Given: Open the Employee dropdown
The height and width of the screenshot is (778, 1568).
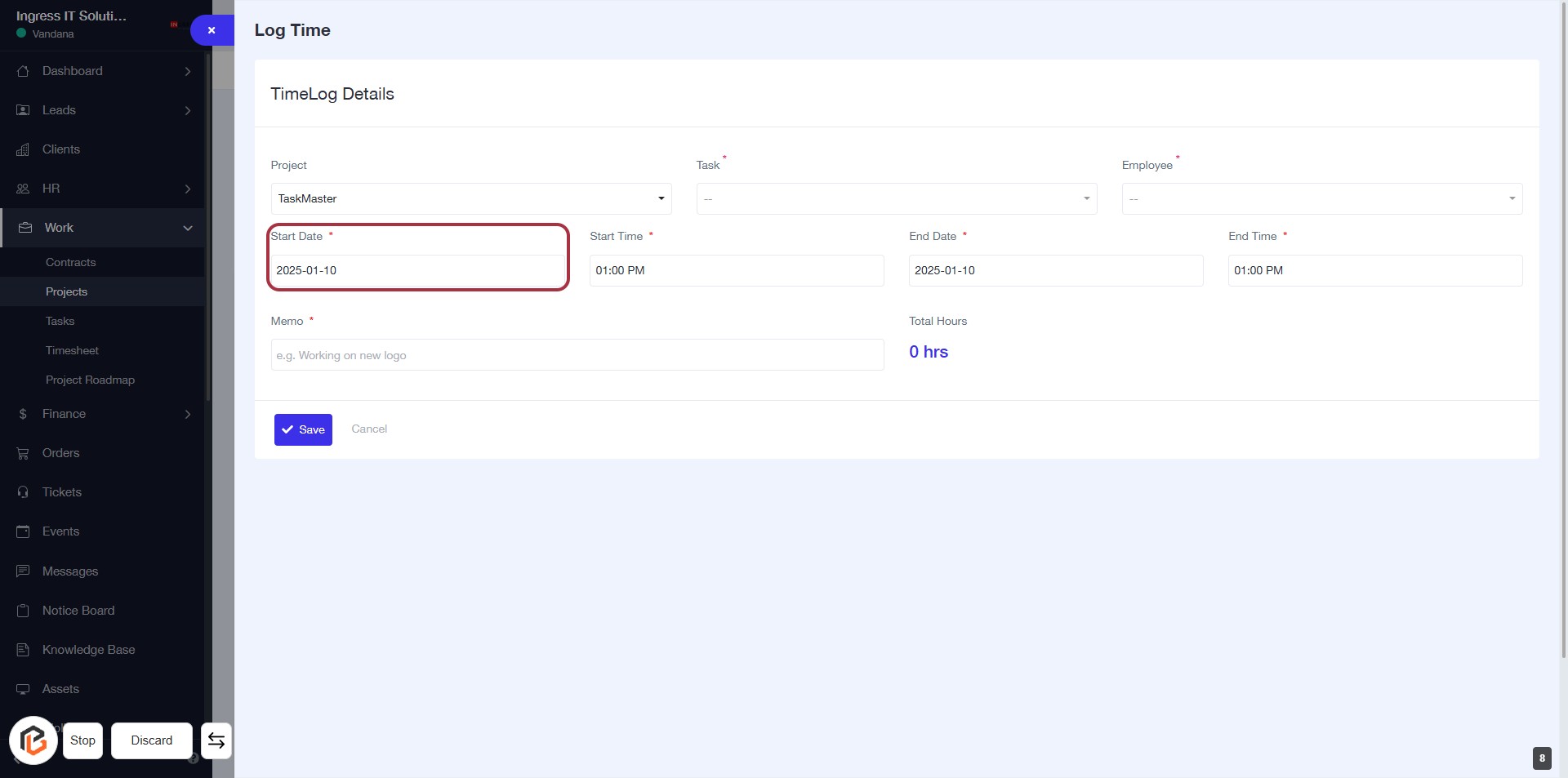Looking at the screenshot, I should click(1321, 198).
